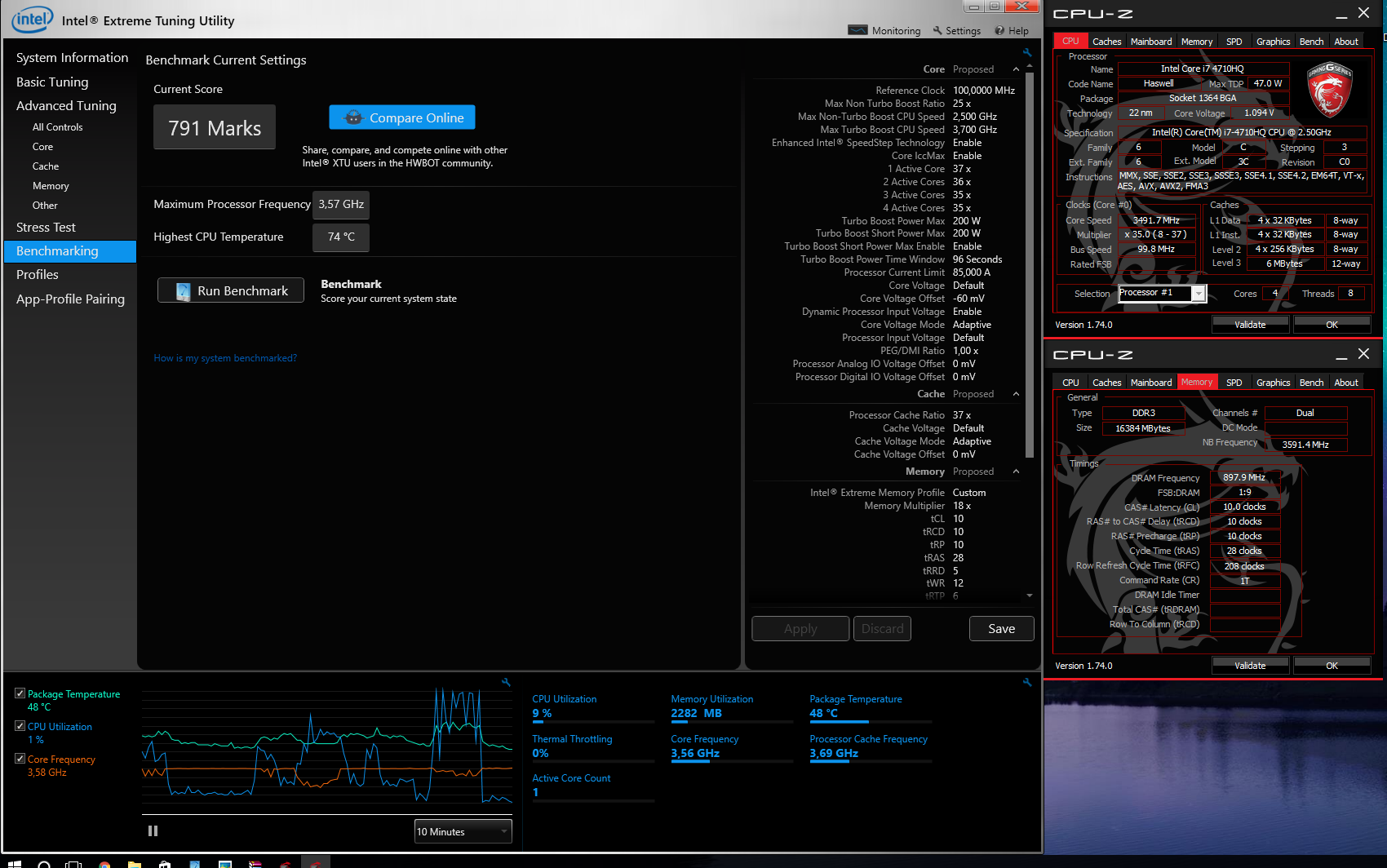
Task: Click the wrench icon above the Core settings
Action: click(x=1027, y=52)
